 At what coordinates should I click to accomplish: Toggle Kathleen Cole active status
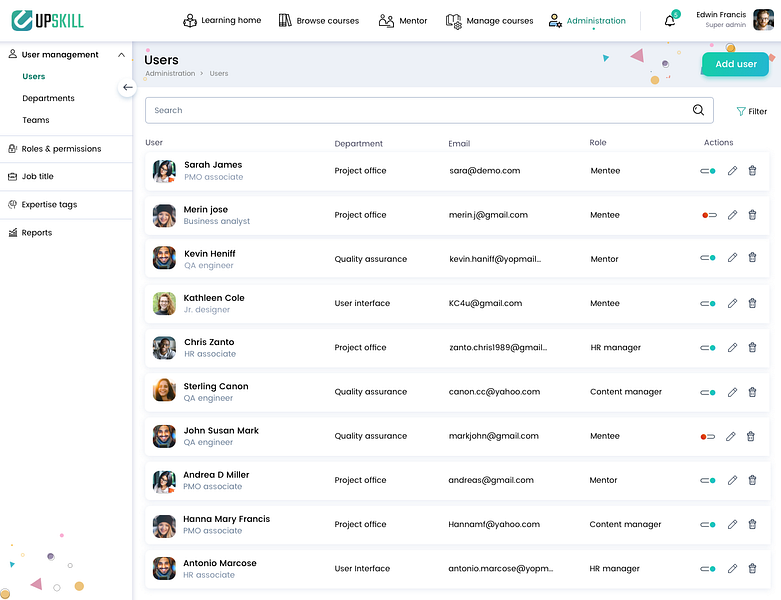tap(708, 304)
